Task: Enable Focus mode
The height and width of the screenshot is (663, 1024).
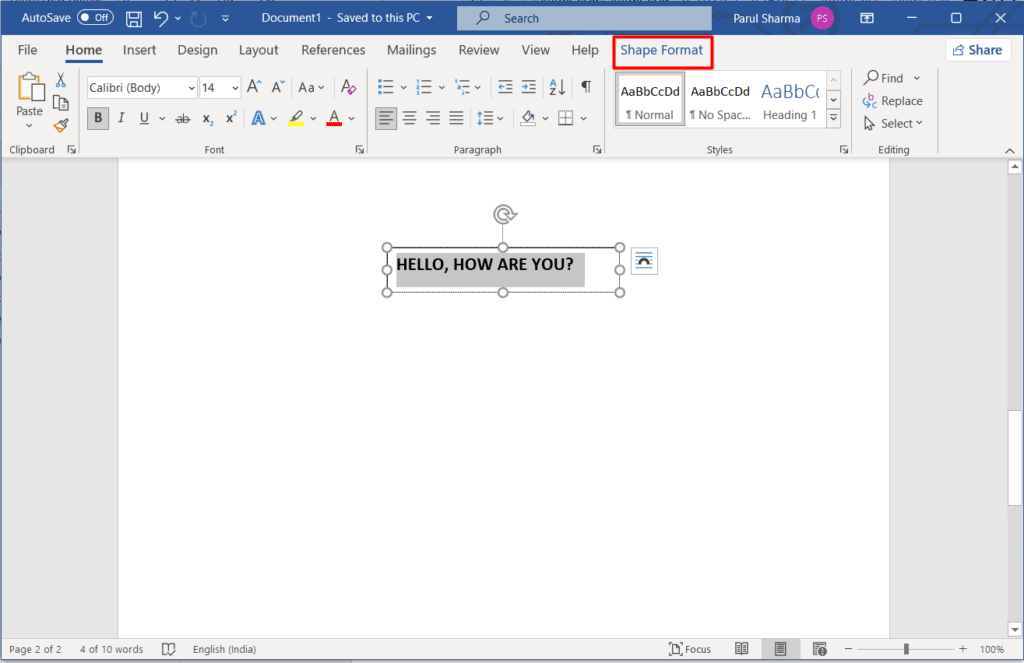Action: coord(690,649)
